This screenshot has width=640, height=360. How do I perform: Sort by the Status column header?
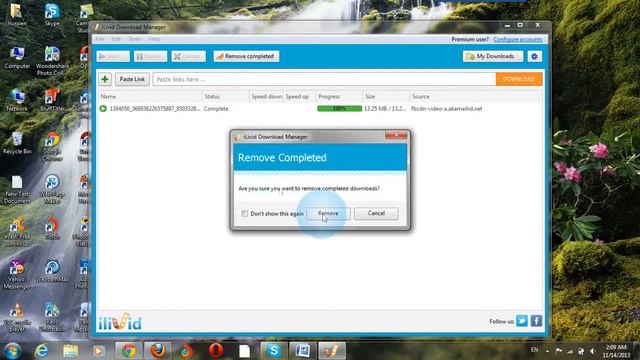[x=225, y=97]
